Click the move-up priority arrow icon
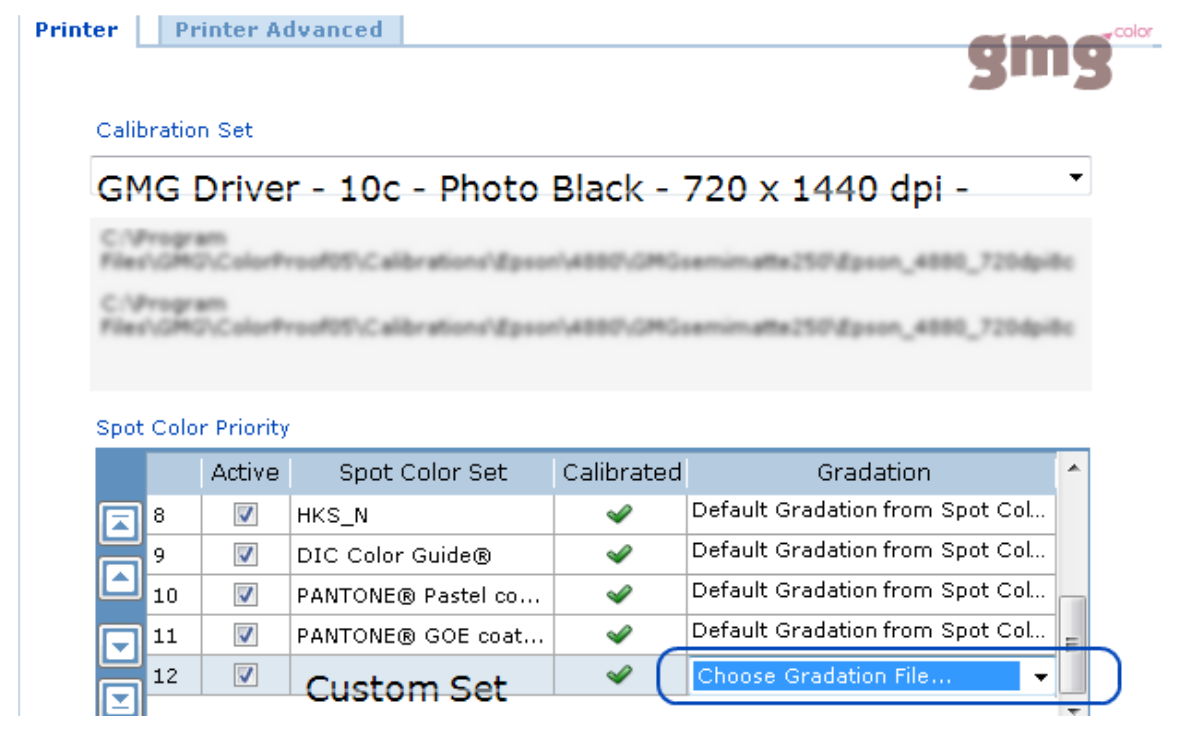 (120, 579)
